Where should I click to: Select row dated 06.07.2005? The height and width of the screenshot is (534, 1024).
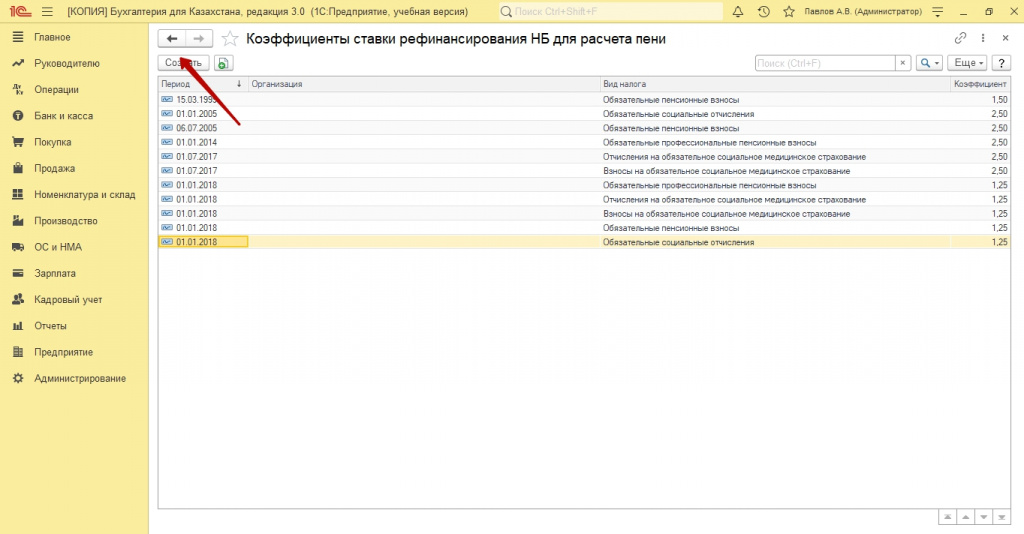[x=584, y=129]
